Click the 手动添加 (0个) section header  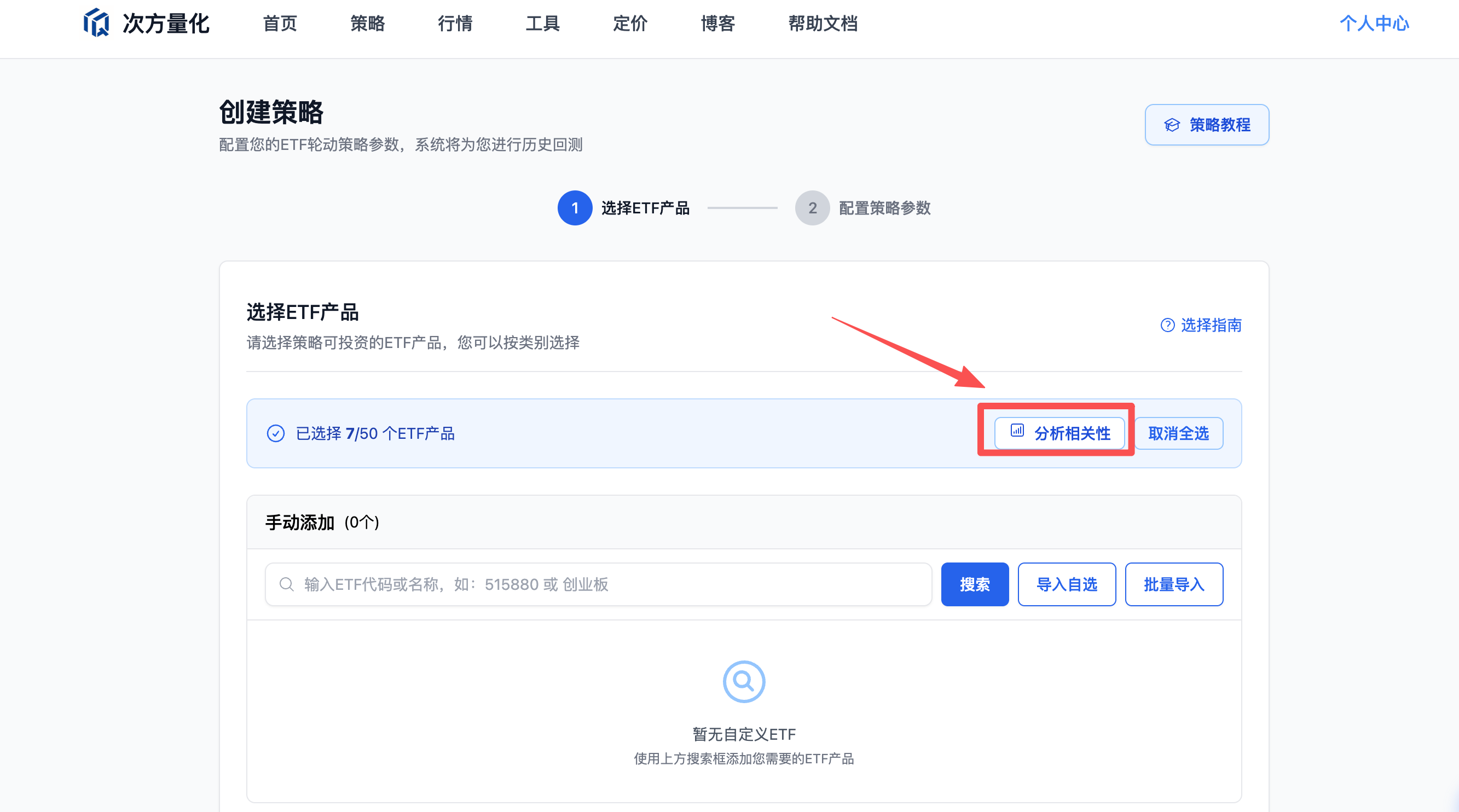pyautogui.click(x=744, y=522)
